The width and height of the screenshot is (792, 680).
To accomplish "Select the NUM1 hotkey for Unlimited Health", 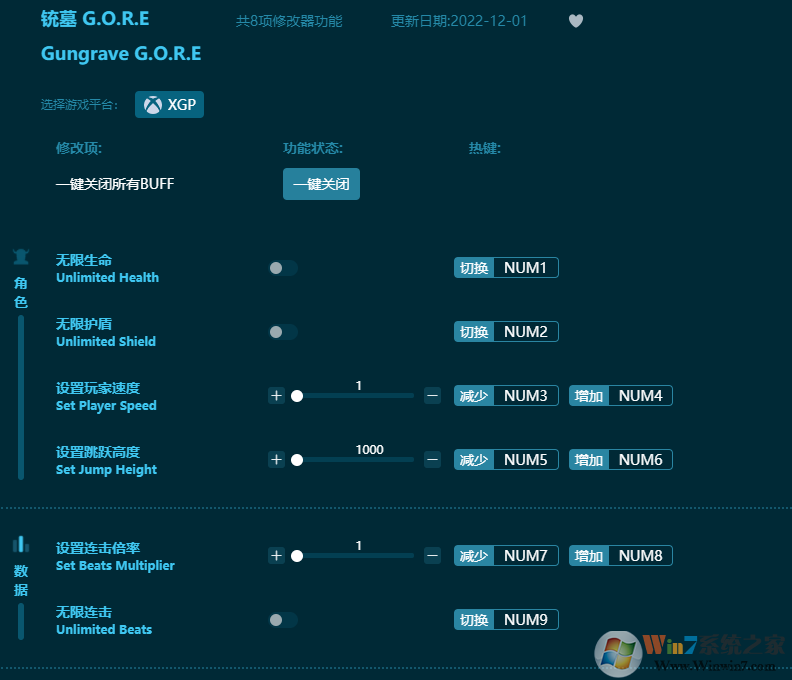I will (x=506, y=268).
